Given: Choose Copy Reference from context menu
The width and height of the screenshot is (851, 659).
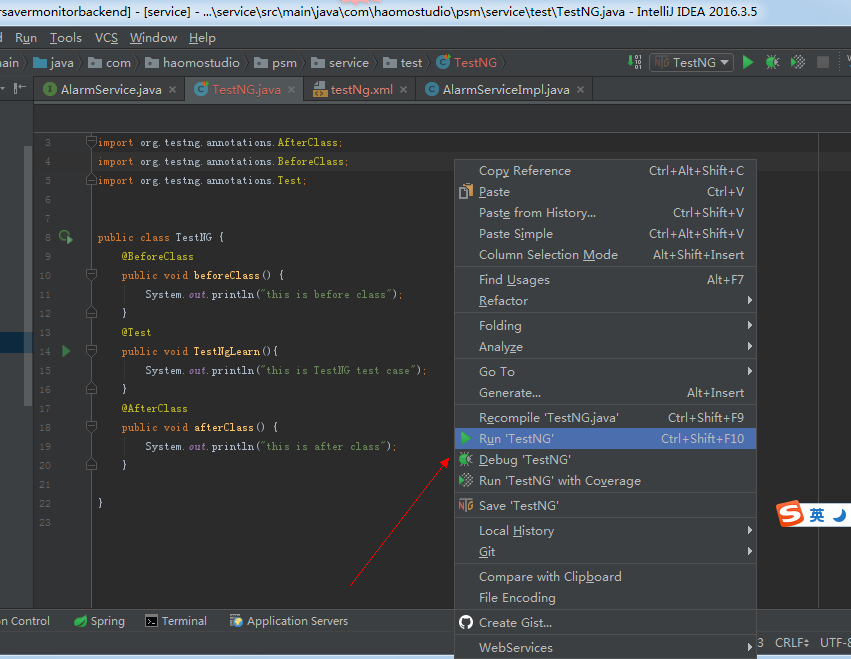Looking at the screenshot, I should [605, 170].
